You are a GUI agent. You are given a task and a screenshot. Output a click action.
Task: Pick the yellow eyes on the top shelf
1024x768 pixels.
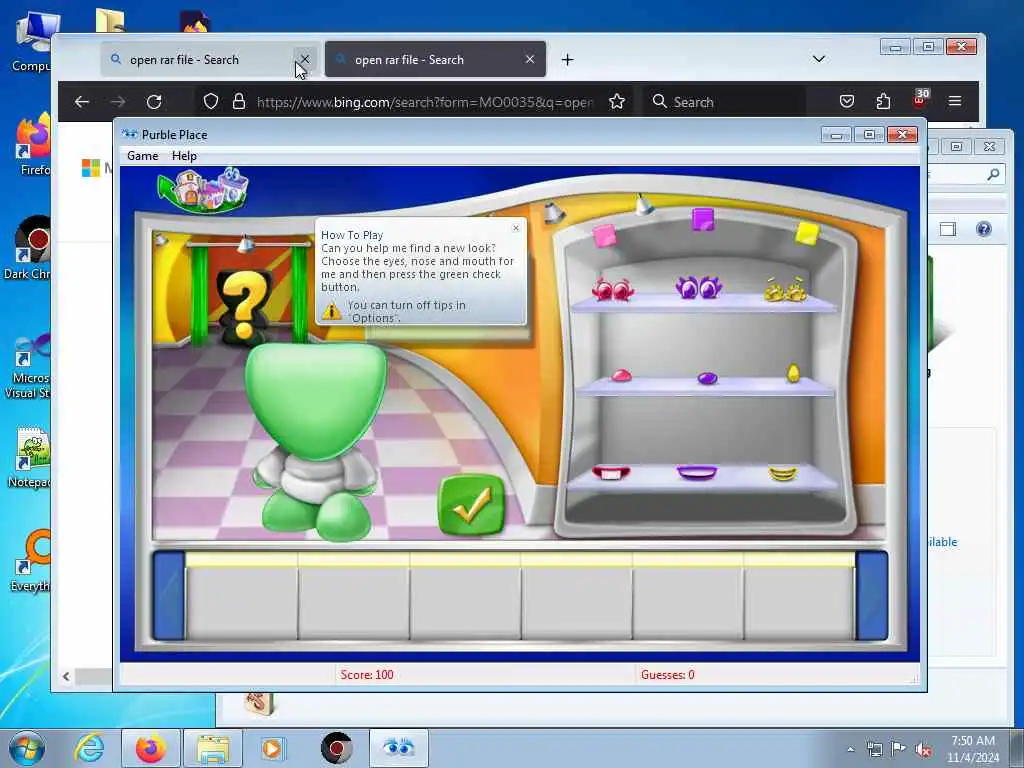click(786, 289)
